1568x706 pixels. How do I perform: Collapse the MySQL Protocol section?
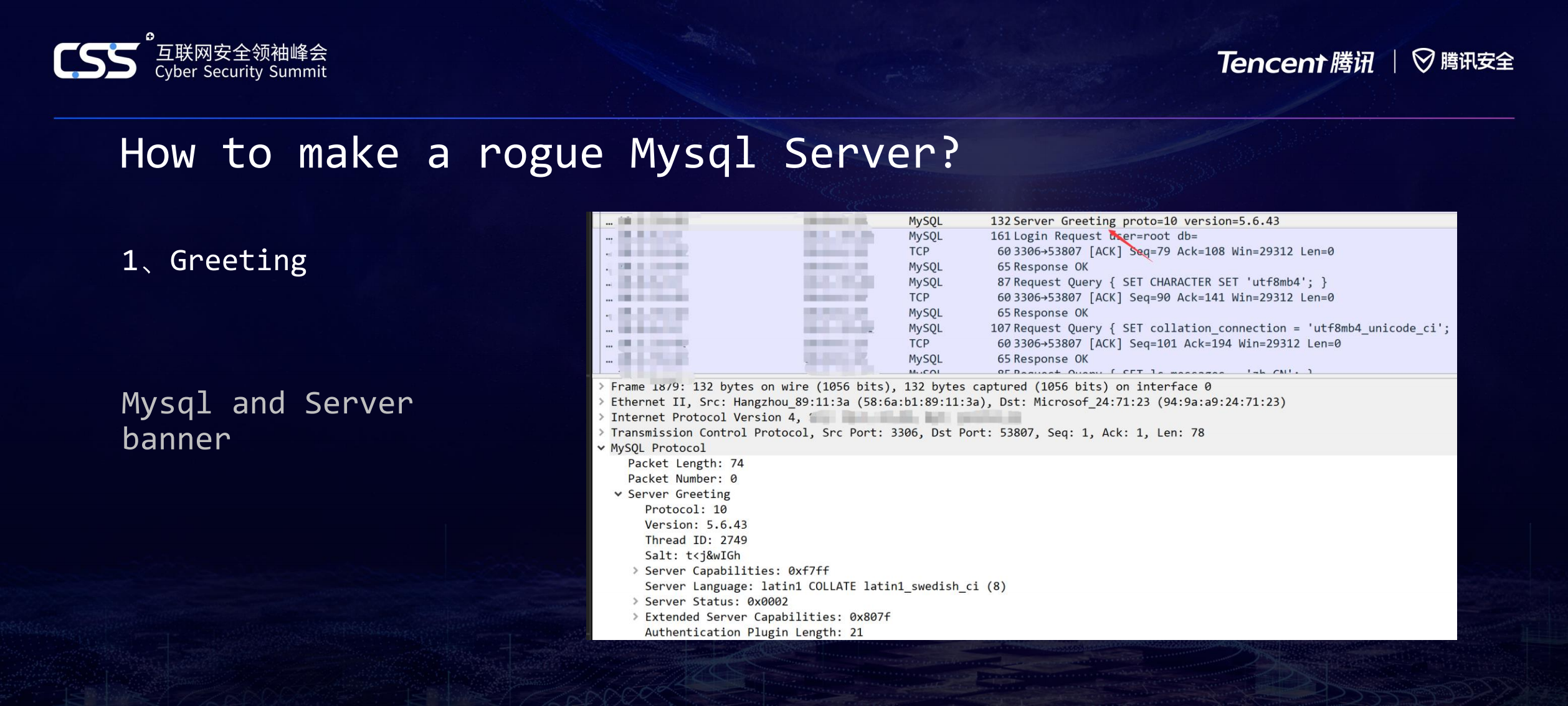pyautogui.click(x=601, y=448)
